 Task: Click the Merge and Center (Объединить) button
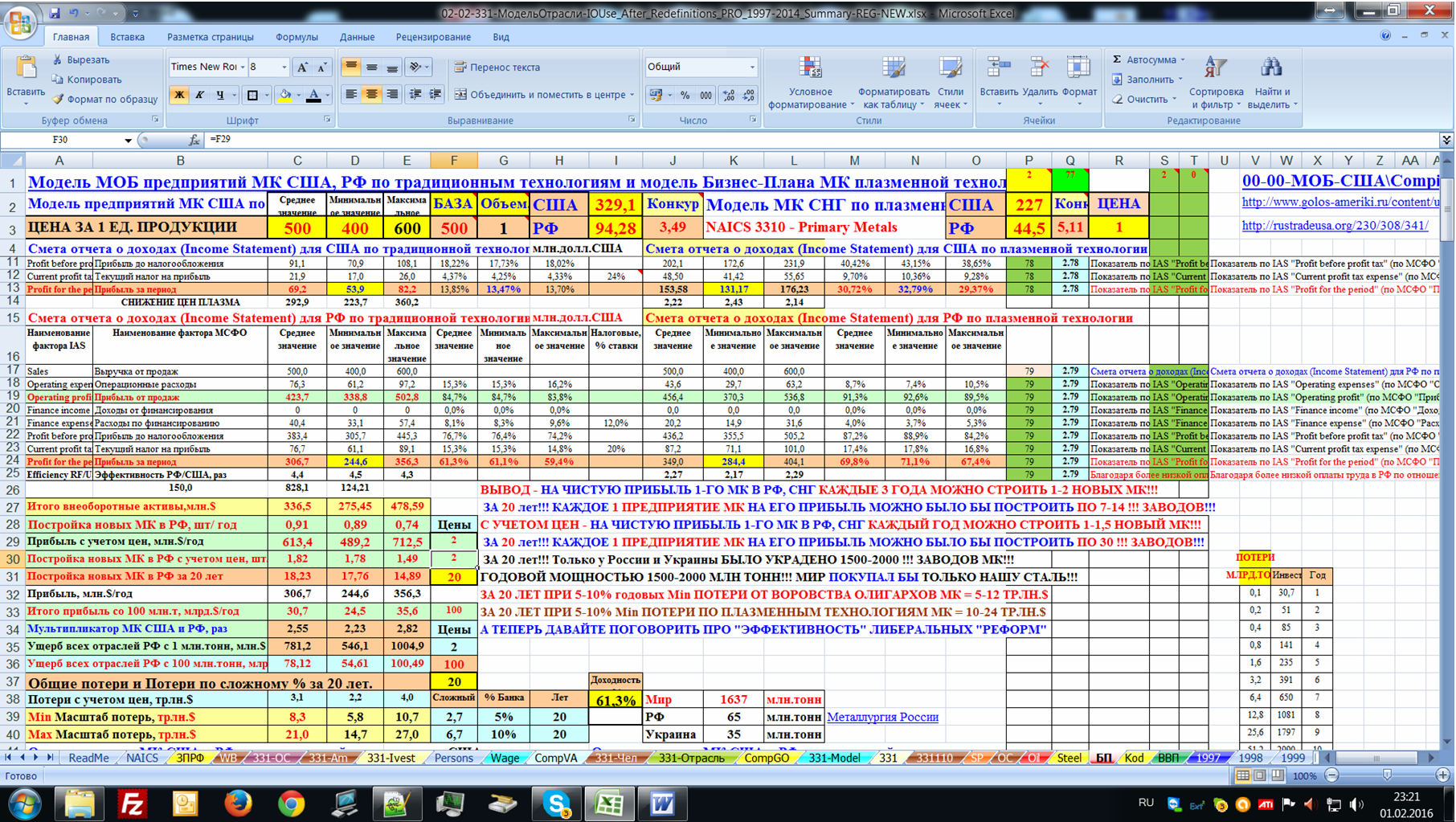pyautogui.click(x=543, y=95)
